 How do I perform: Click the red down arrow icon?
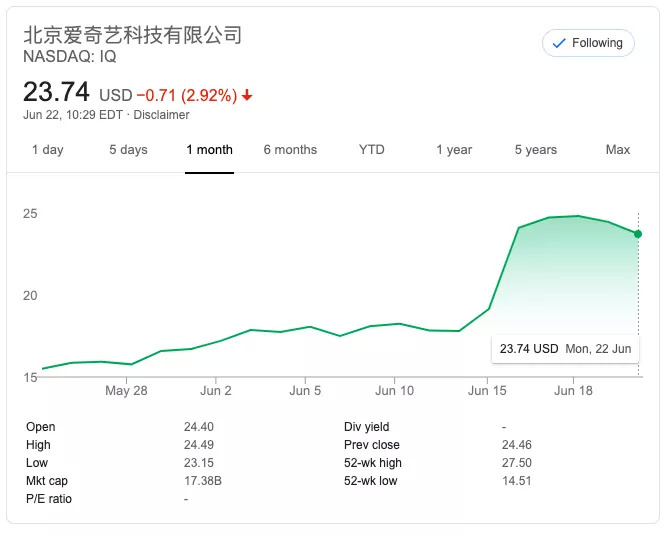coord(247,96)
